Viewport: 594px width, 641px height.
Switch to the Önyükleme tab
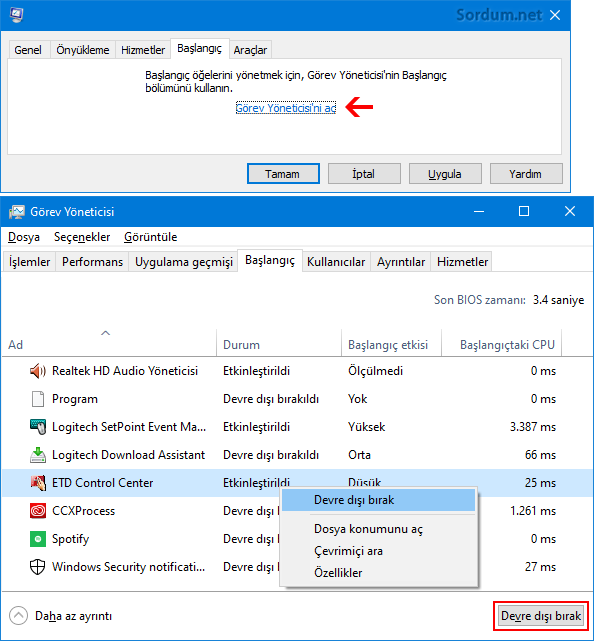83,50
